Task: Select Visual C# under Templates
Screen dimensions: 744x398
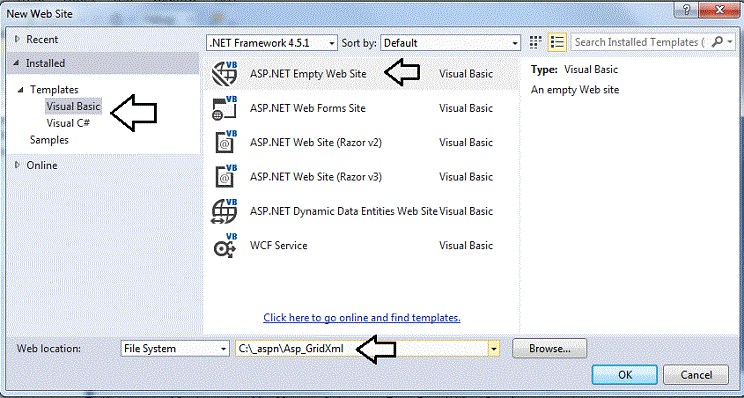Action: point(68,123)
